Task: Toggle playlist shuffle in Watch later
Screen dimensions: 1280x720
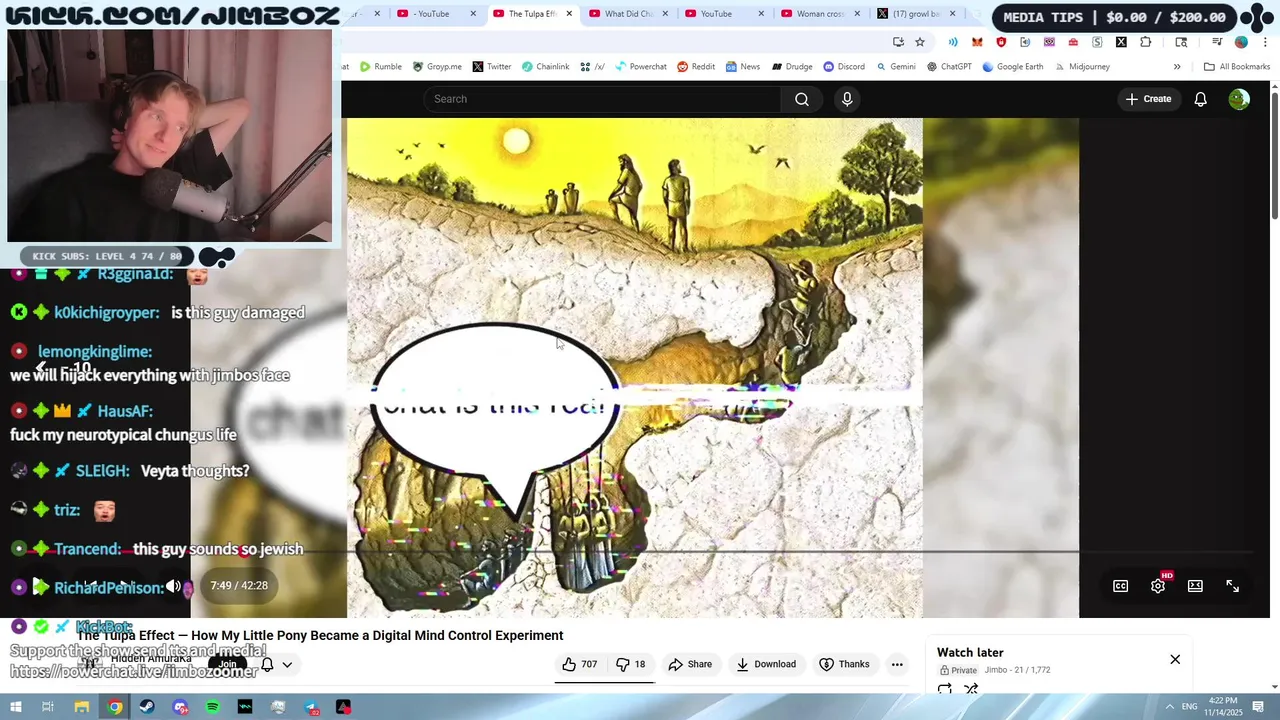Action: [x=971, y=689]
